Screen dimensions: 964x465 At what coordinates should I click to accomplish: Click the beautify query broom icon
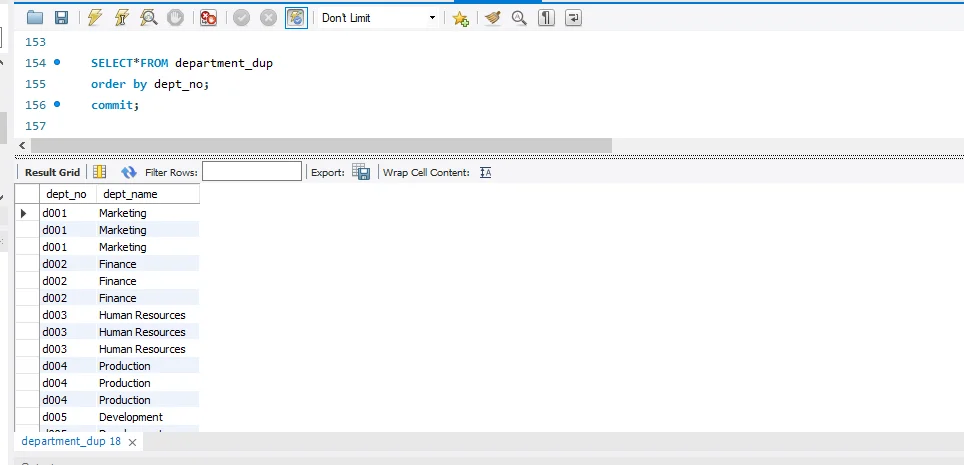(x=492, y=18)
